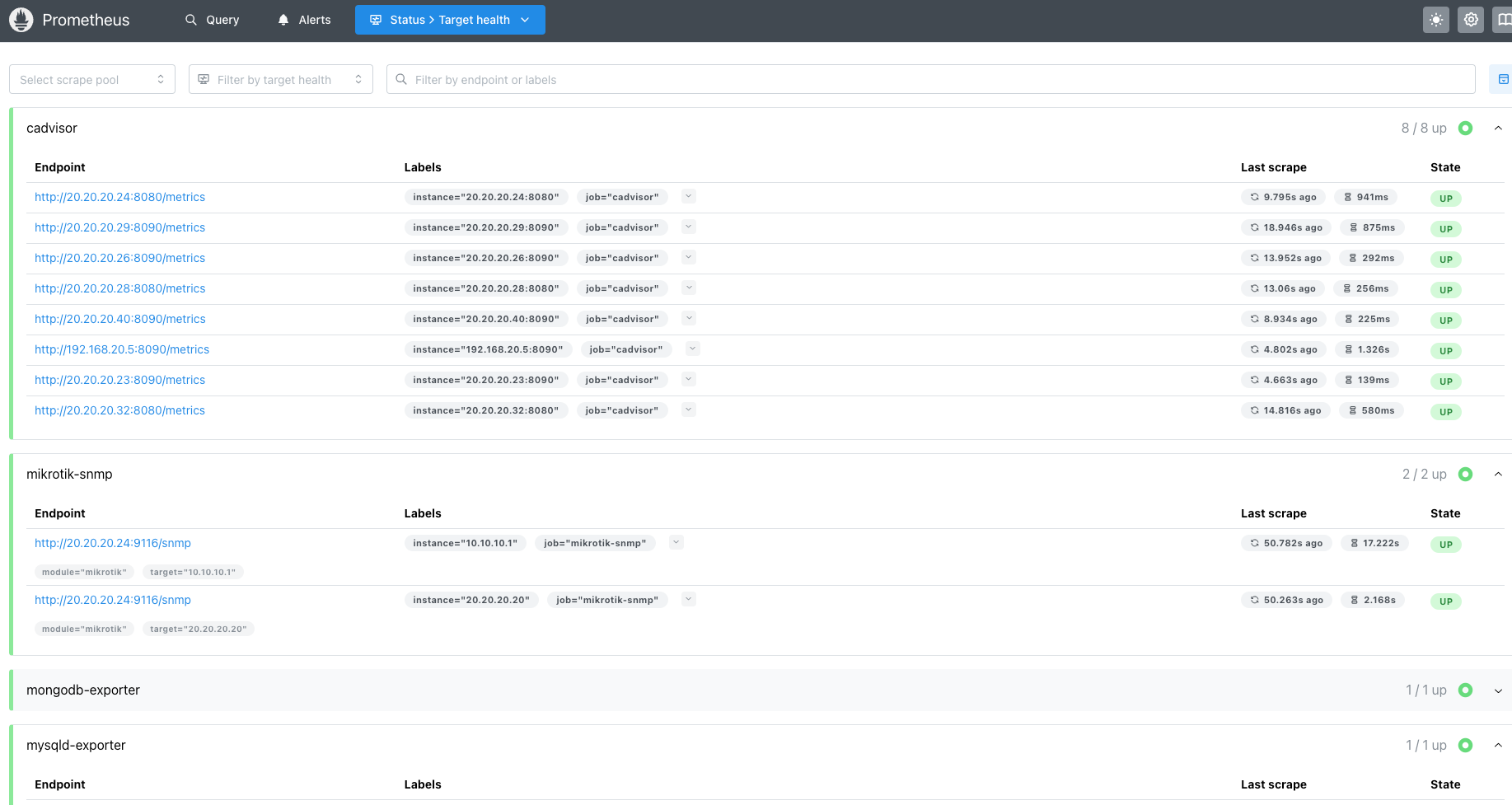
Task: Click the mikrotik-snmp 2 / 2 up count
Action: click(x=1425, y=474)
